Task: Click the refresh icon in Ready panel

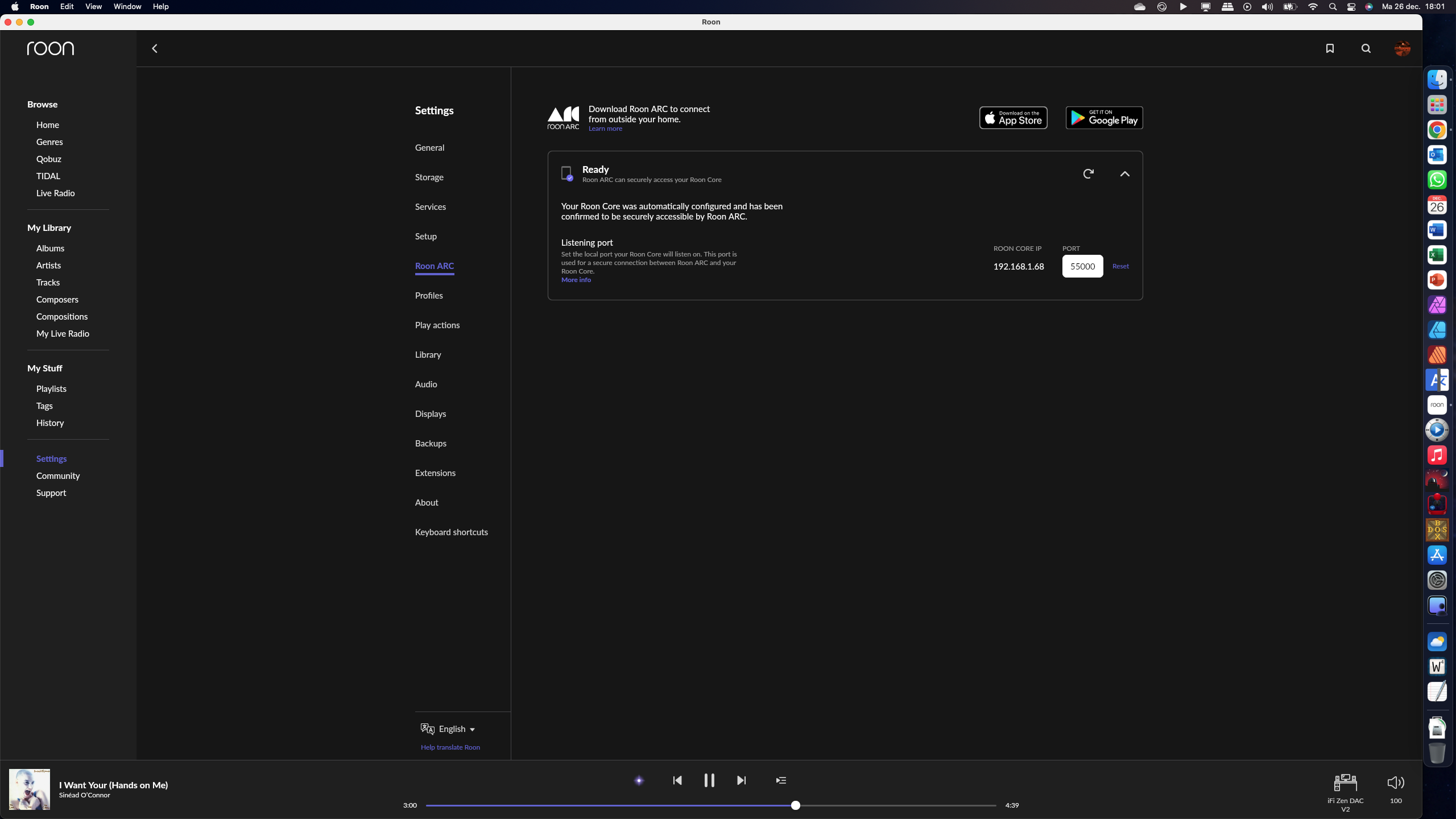Action: tap(1088, 173)
